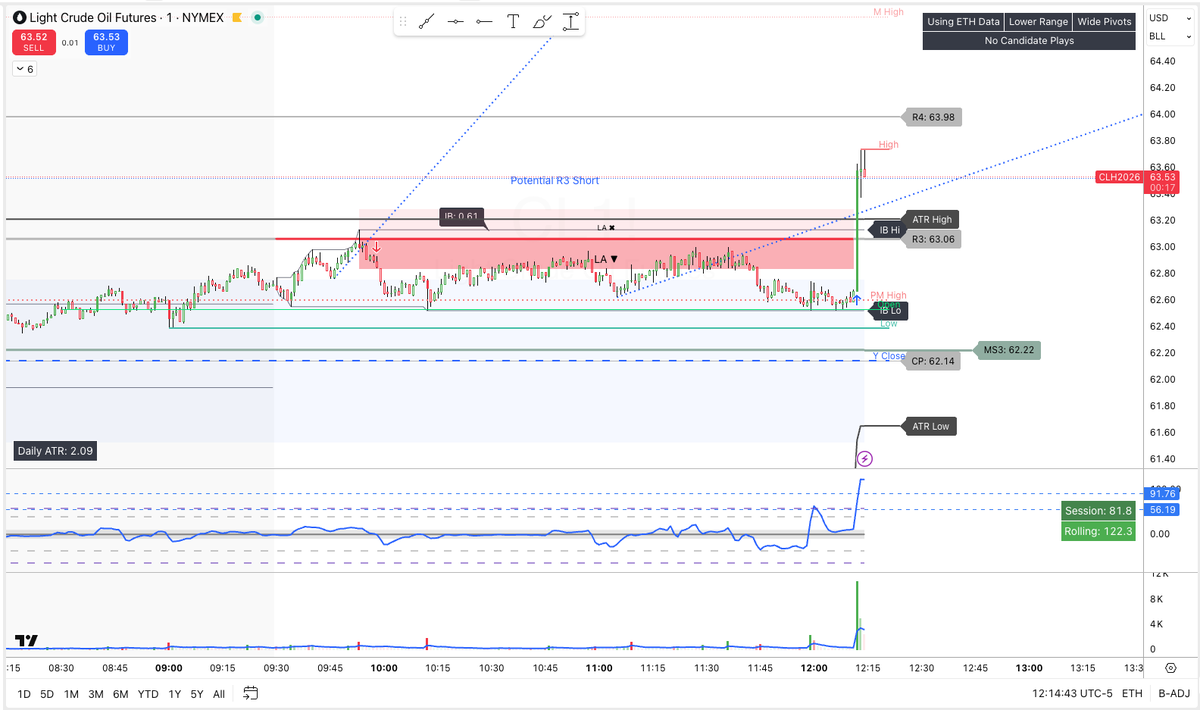
Task: Select the 5D time range
Action: pyautogui.click(x=47, y=693)
